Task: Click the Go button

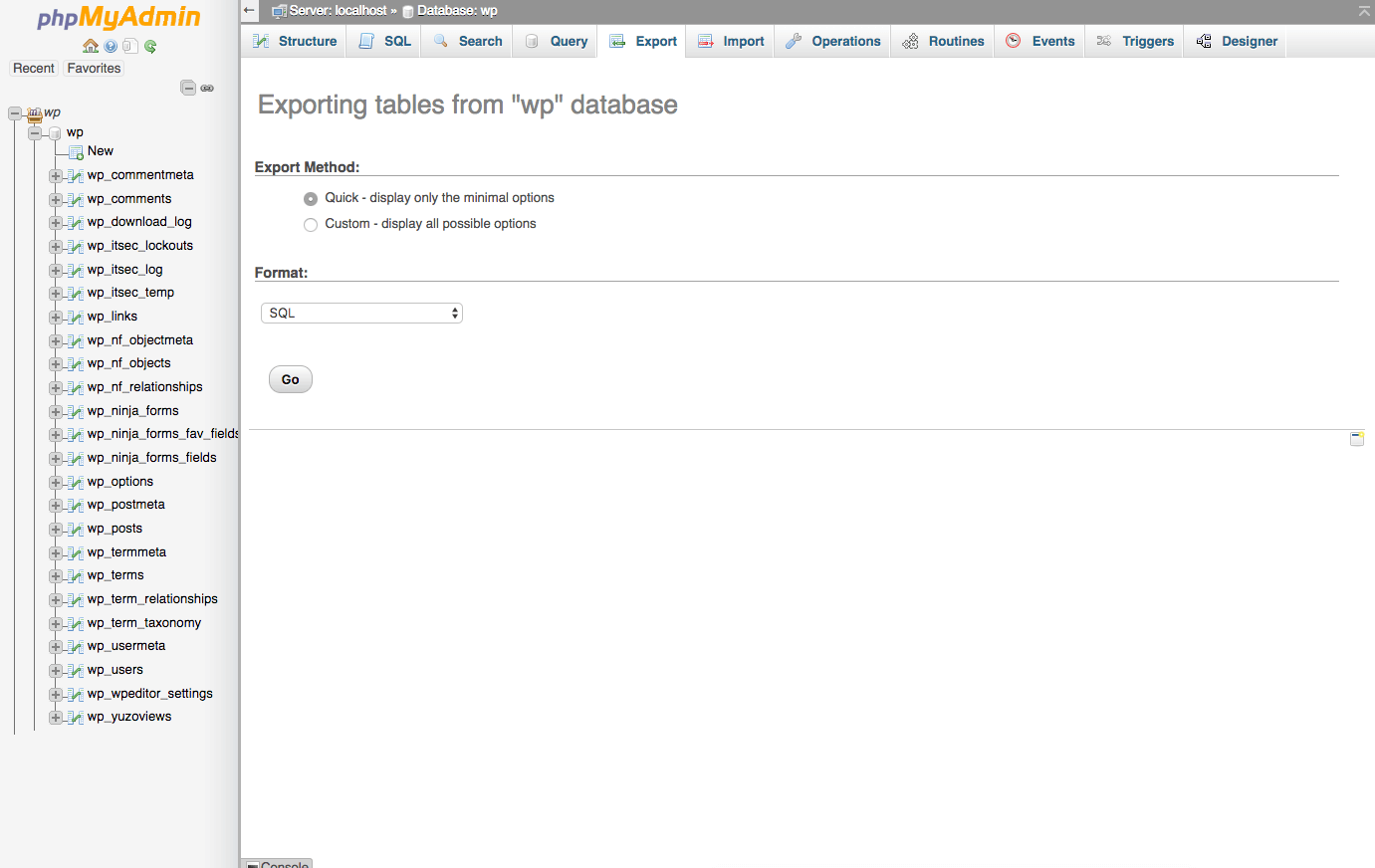Action: click(x=291, y=379)
